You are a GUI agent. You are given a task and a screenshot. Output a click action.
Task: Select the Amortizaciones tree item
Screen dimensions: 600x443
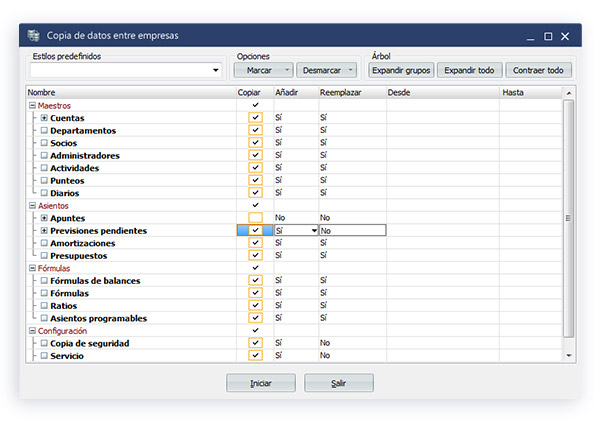(x=83, y=243)
